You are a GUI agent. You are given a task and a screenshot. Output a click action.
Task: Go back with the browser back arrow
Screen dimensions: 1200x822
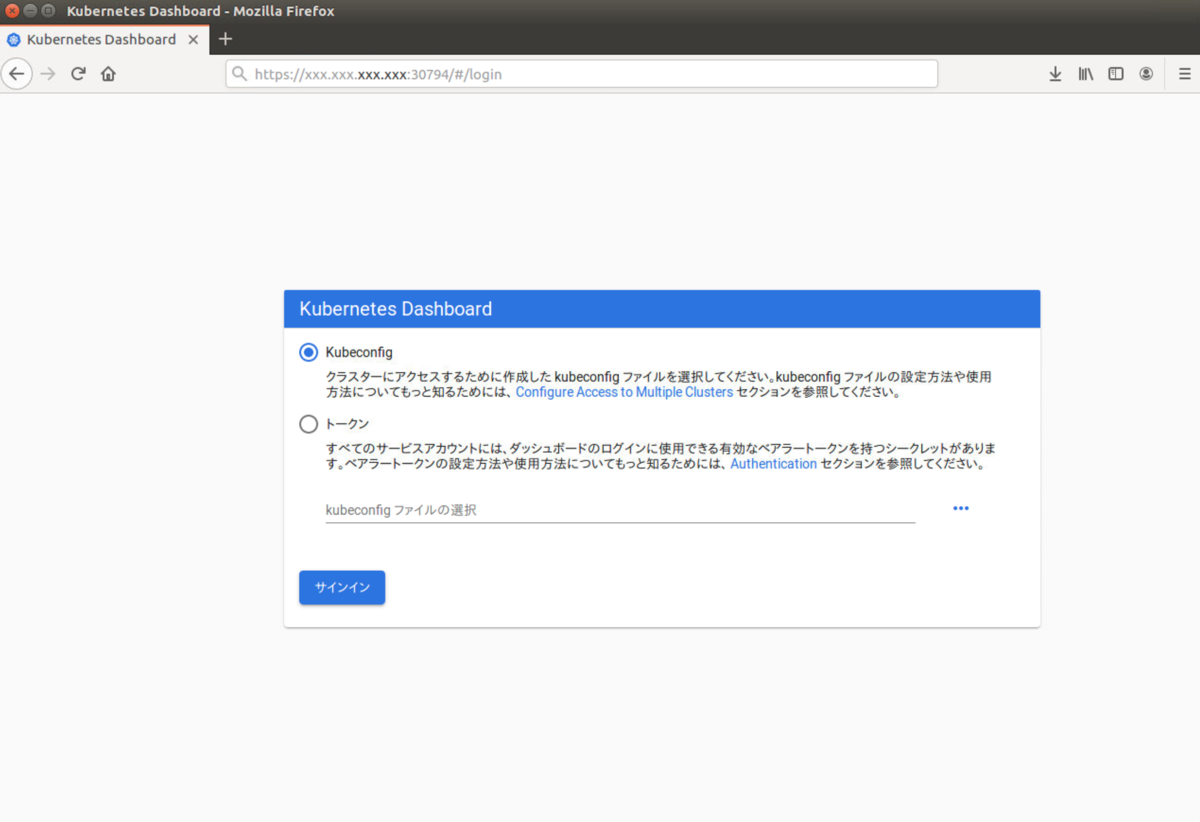click(16, 74)
